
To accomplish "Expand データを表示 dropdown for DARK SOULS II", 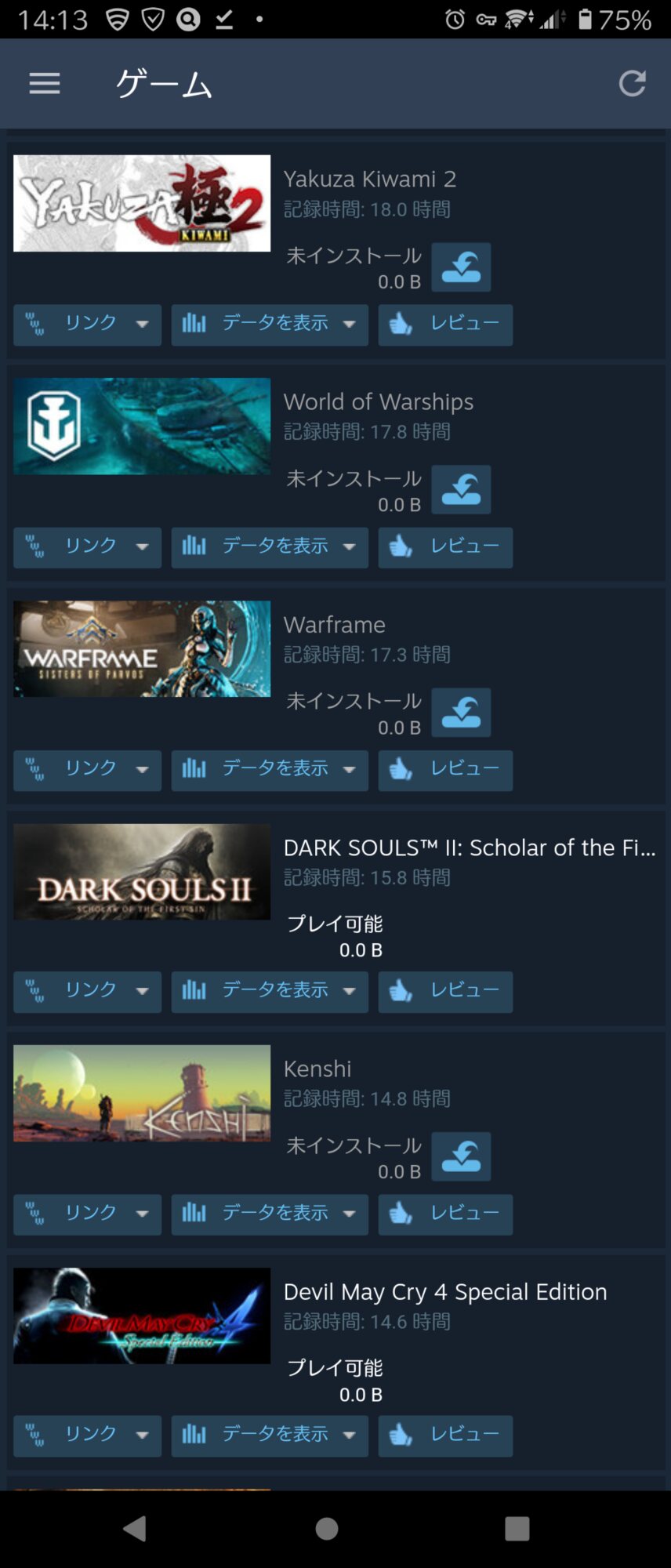I will 270,992.
